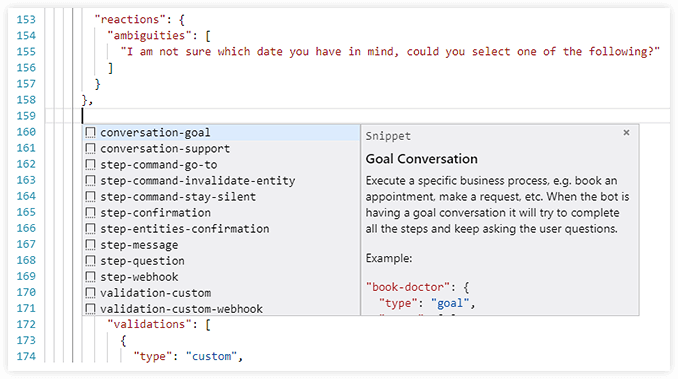This screenshot has width=678, height=379.
Task: Place cursor on "ambiguities" key
Action: 150,35
